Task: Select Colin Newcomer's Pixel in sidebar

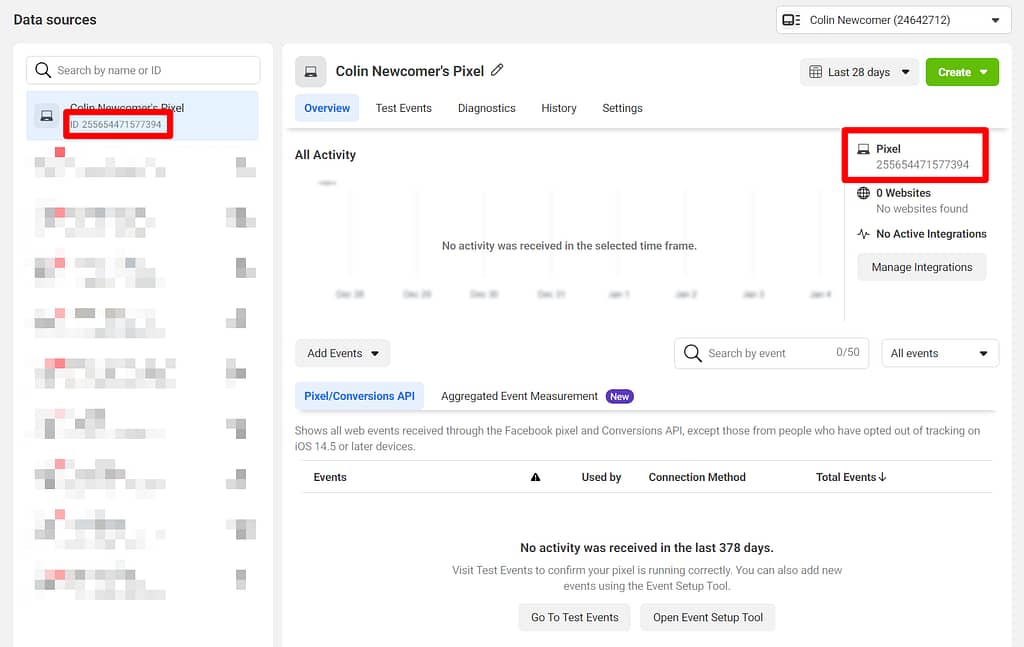Action: pos(142,116)
